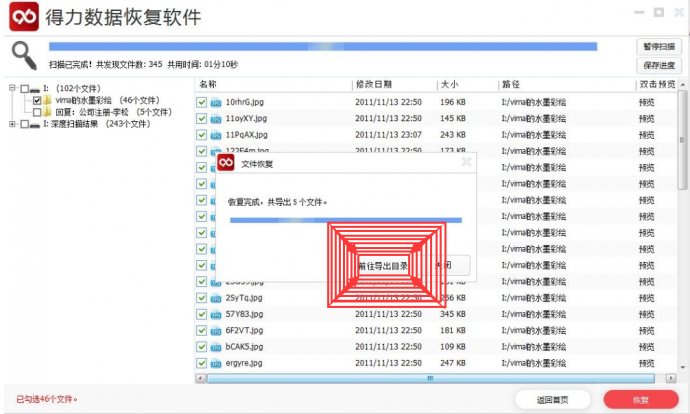Click the 345 KB size of 57Y83.jpg
Viewport: 690px width, 414px height.
click(x=453, y=314)
